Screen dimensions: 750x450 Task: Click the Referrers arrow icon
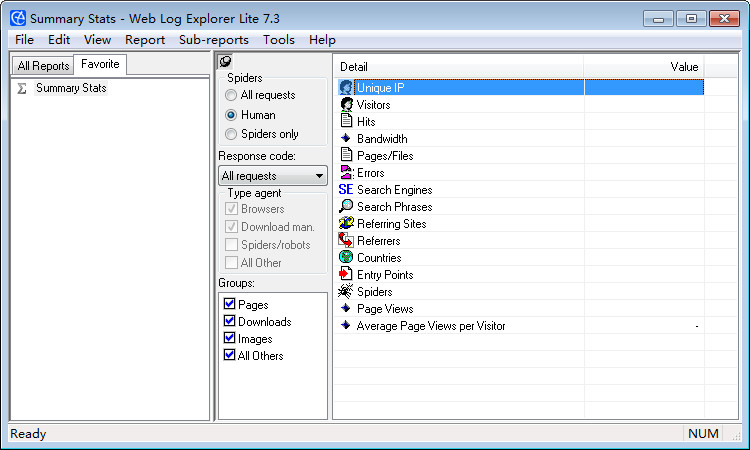(x=346, y=241)
